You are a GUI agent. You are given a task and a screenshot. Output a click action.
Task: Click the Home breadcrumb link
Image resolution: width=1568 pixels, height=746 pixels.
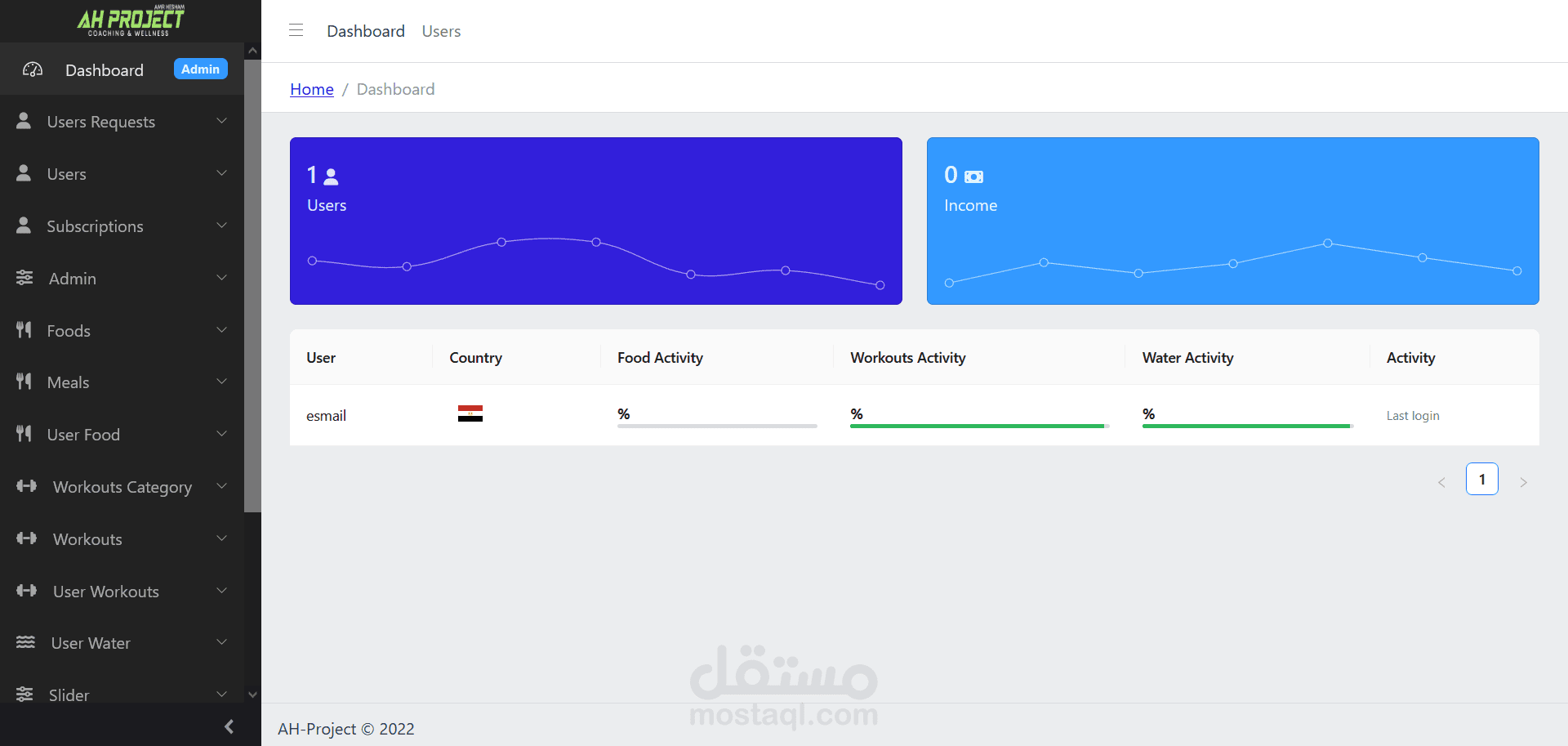coord(311,89)
